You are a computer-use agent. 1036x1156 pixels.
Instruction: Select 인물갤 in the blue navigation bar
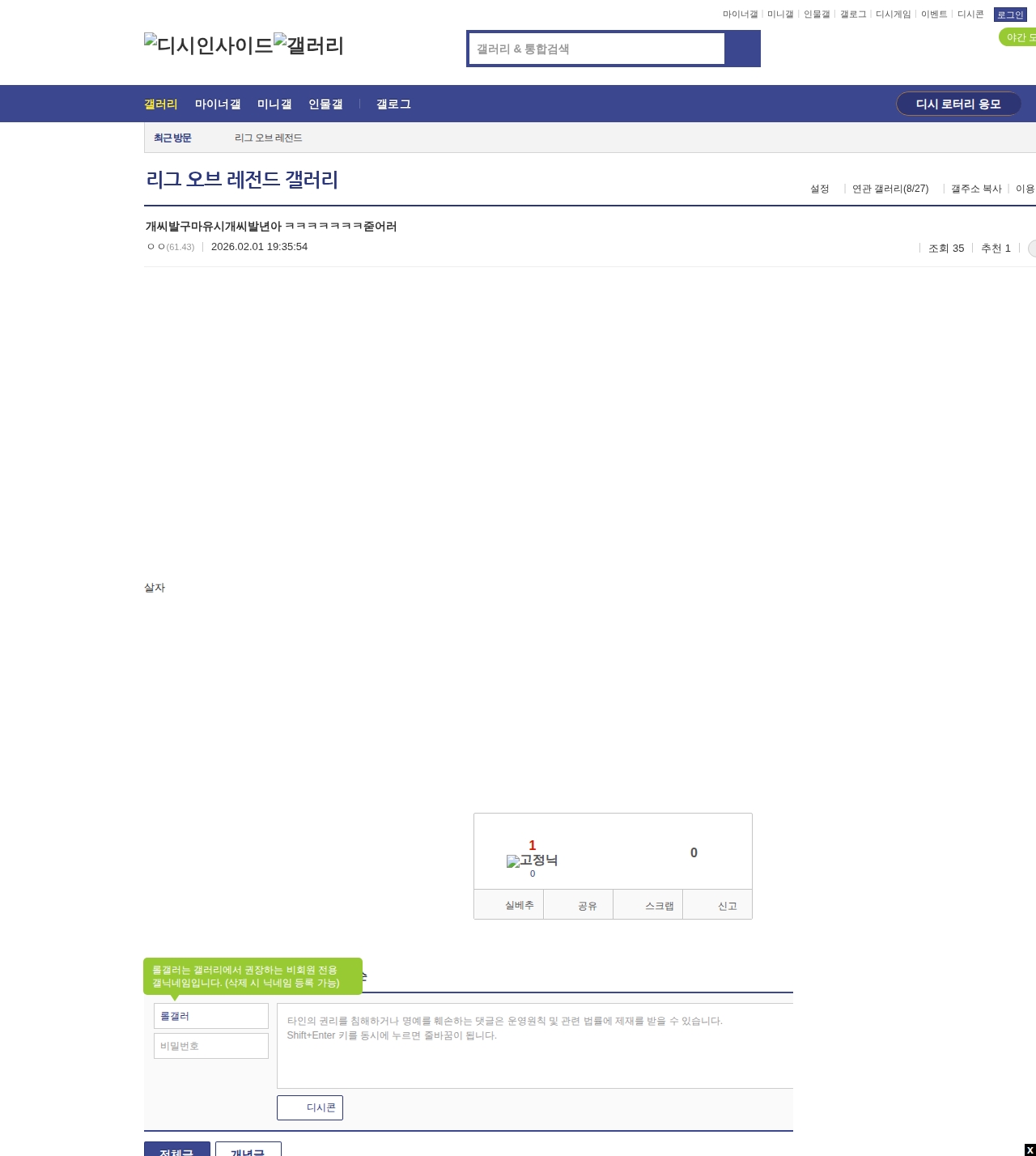coord(325,104)
